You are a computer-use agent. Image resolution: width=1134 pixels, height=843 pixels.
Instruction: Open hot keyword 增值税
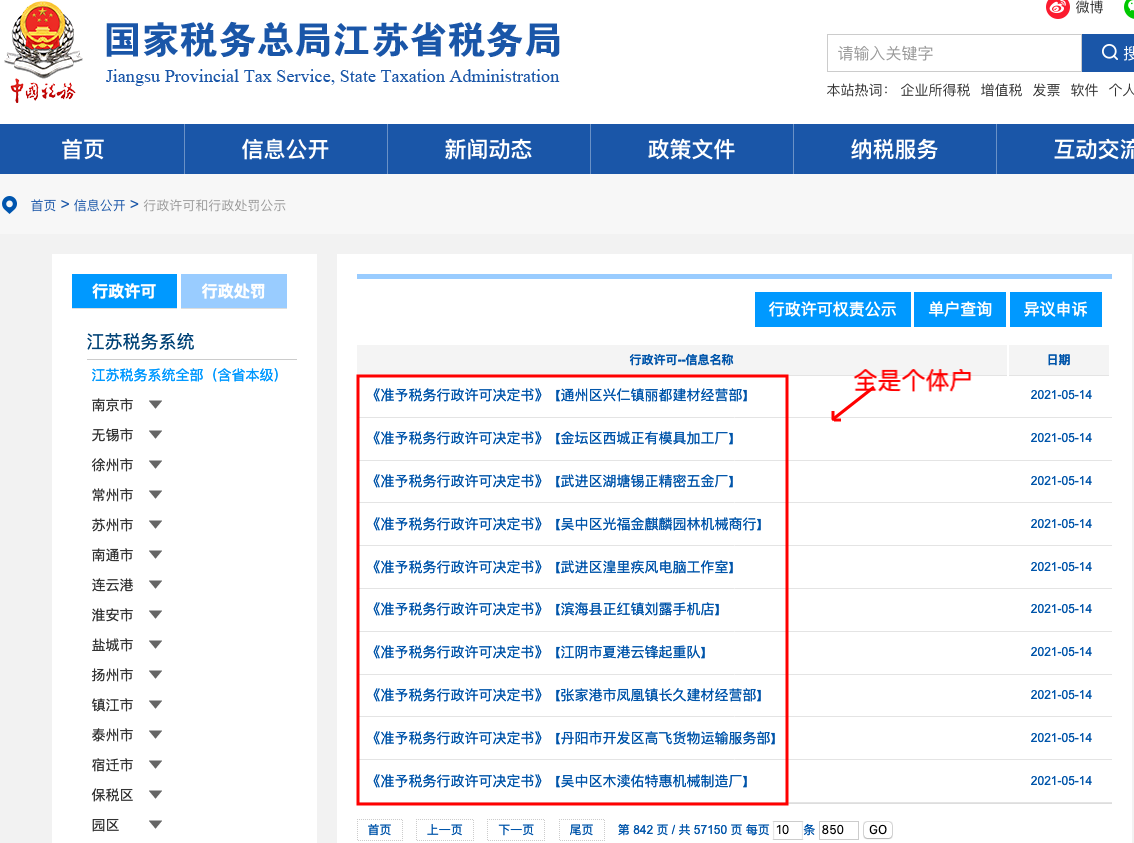pos(1002,88)
